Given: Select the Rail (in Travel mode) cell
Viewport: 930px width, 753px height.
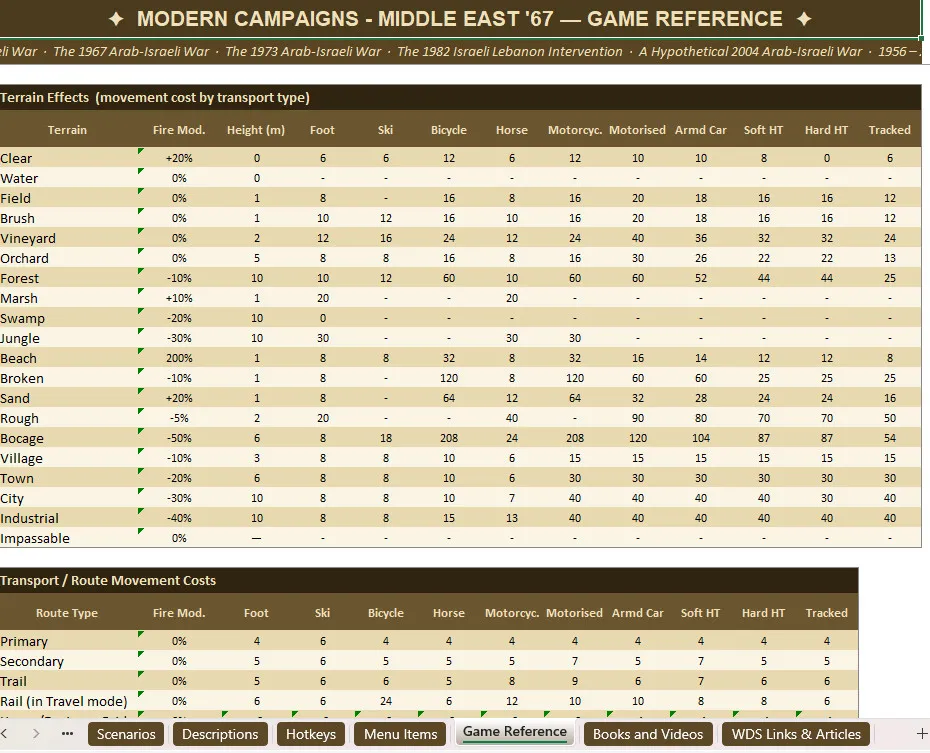Looking at the screenshot, I should click(x=69, y=701).
